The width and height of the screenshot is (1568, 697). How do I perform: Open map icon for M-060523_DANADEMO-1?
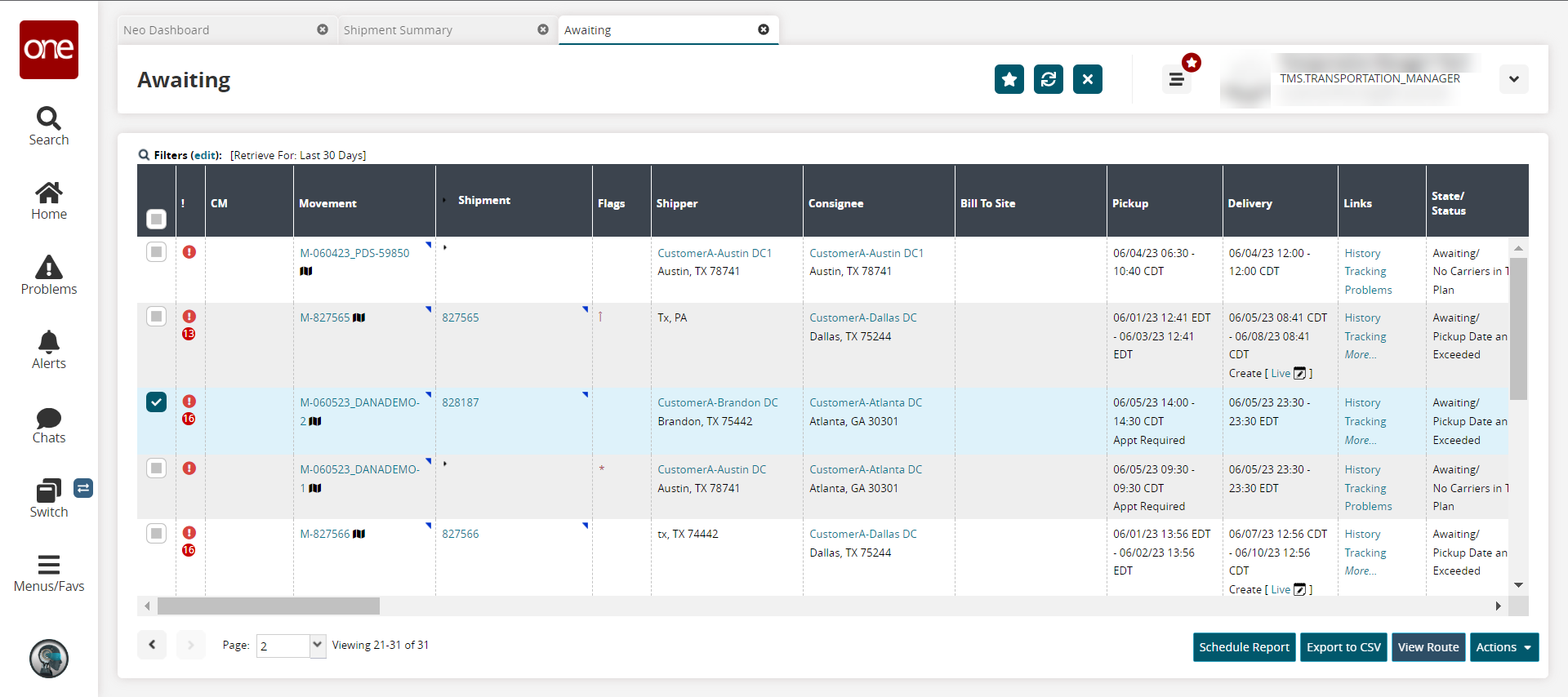(315, 488)
